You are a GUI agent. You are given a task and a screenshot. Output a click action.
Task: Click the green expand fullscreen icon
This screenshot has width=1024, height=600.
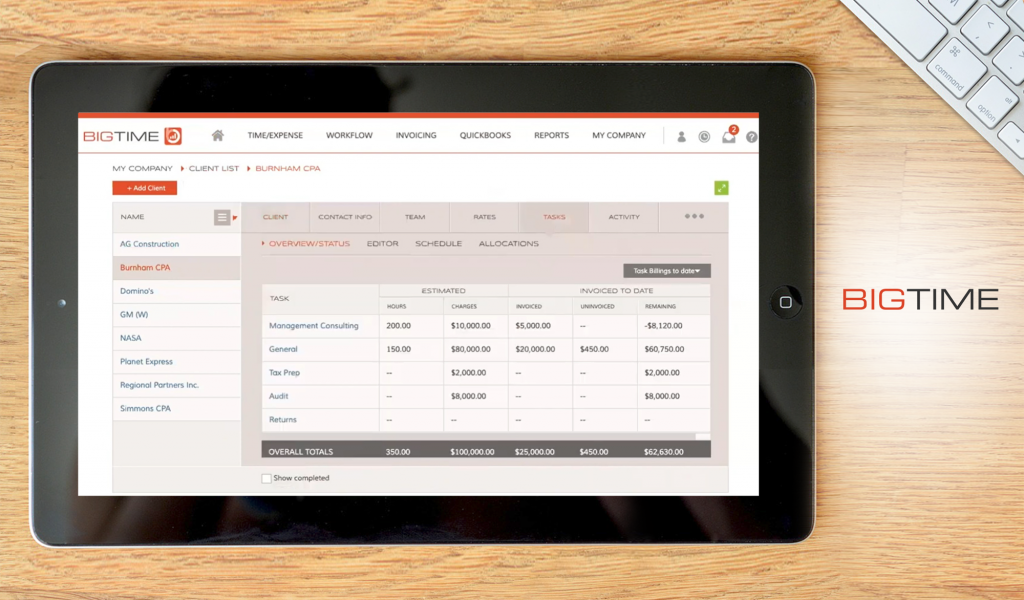721,188
